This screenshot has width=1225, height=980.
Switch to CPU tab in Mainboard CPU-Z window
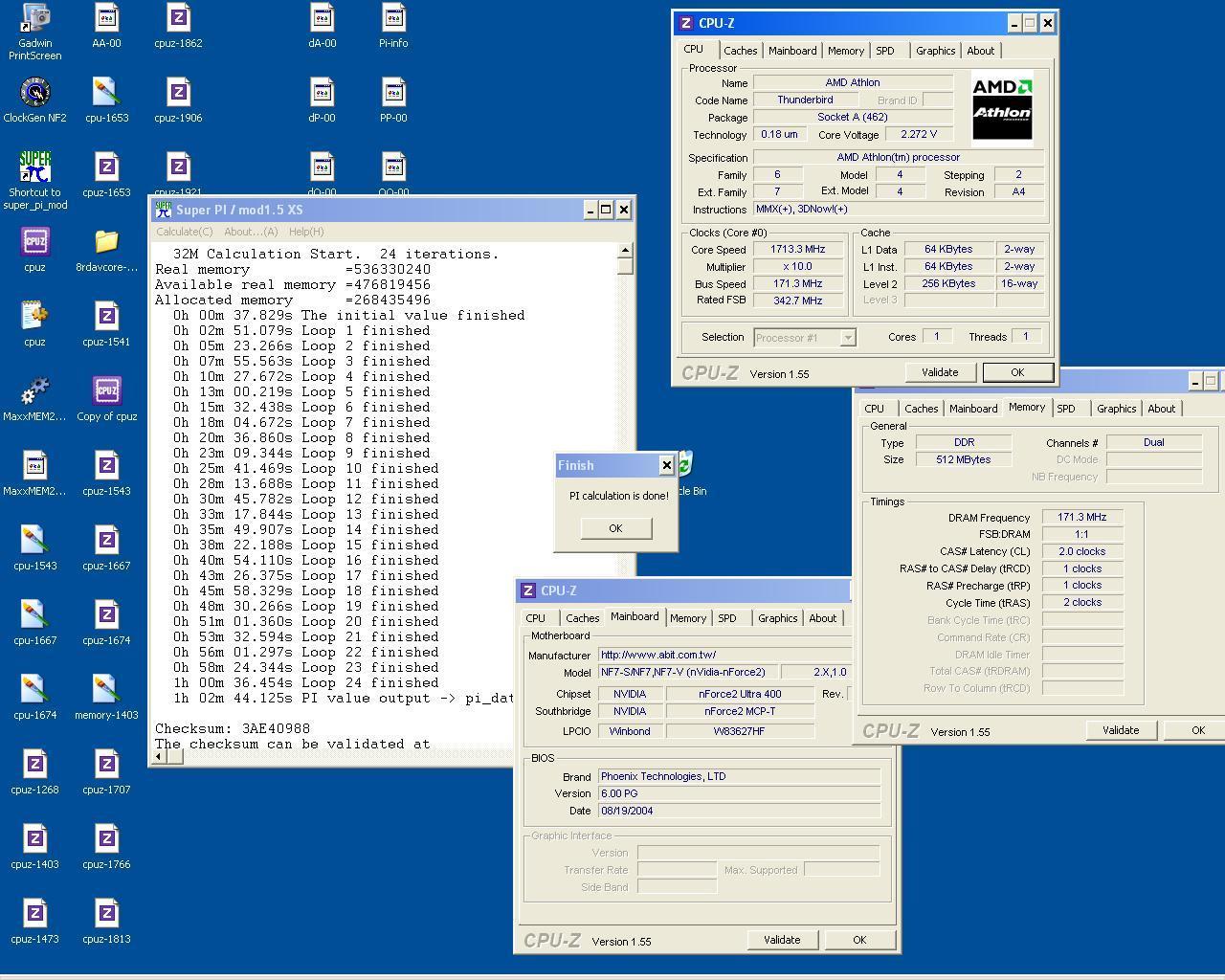(536, 618)
